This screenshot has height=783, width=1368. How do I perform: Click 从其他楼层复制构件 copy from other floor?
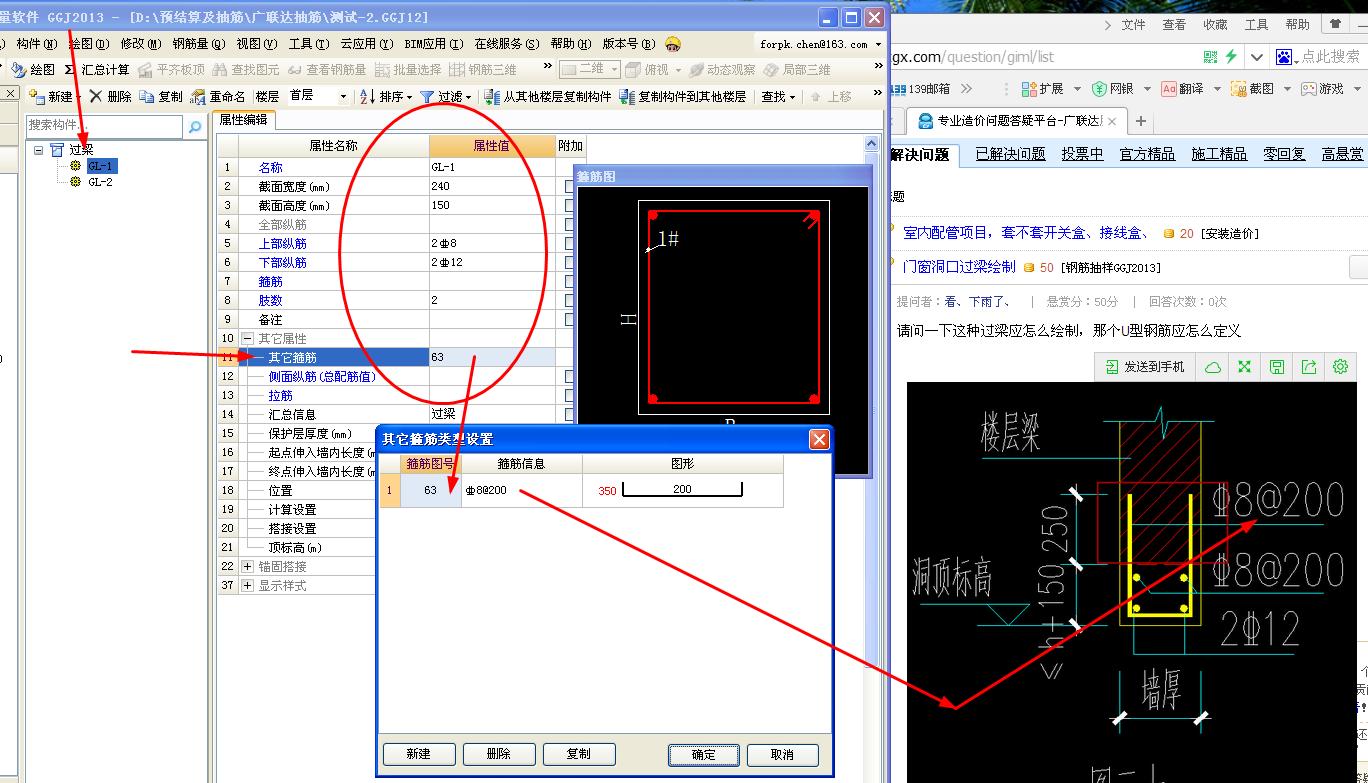[547, 97]
